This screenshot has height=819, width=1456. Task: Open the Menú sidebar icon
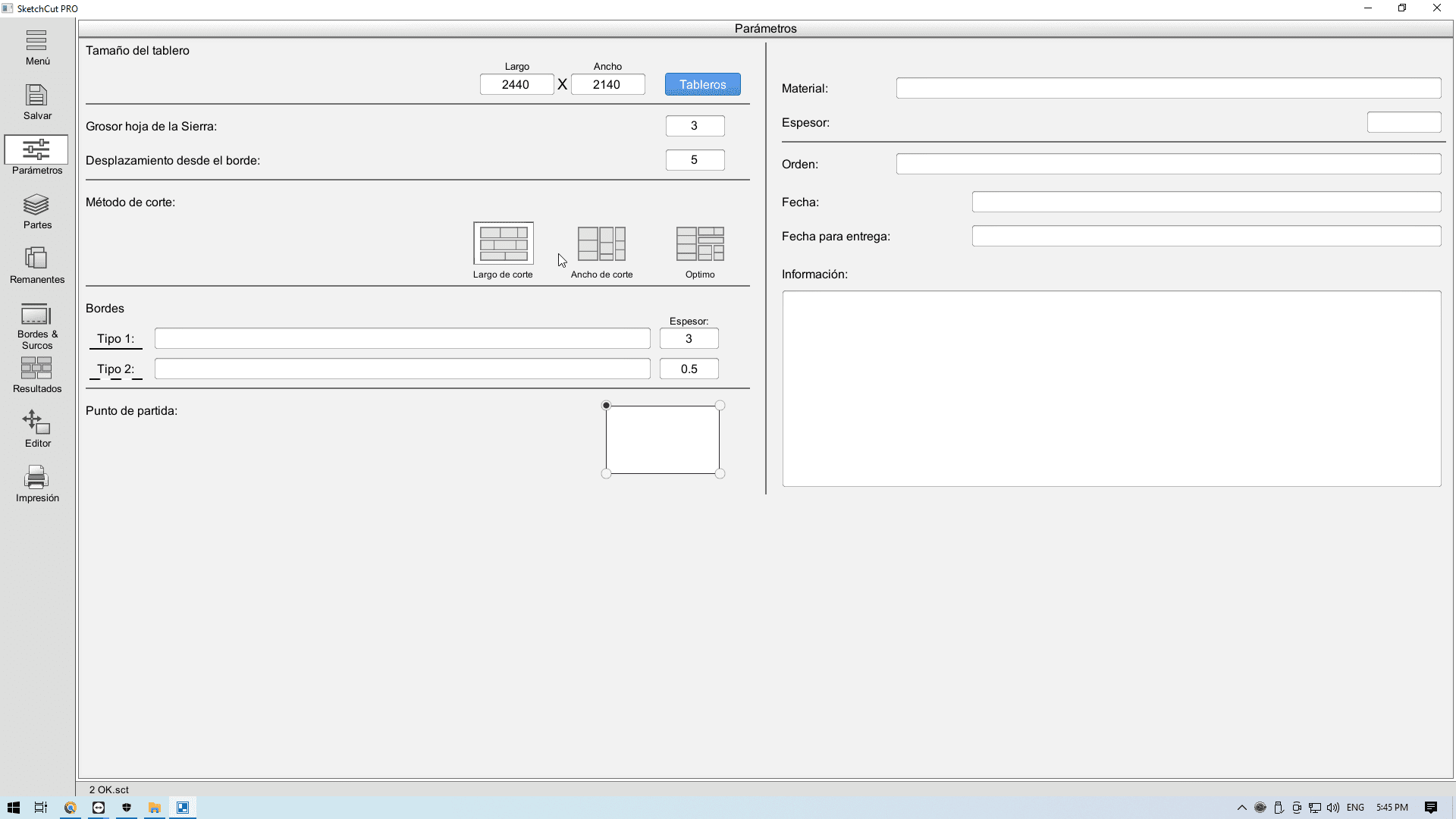[x=36, y=47]
